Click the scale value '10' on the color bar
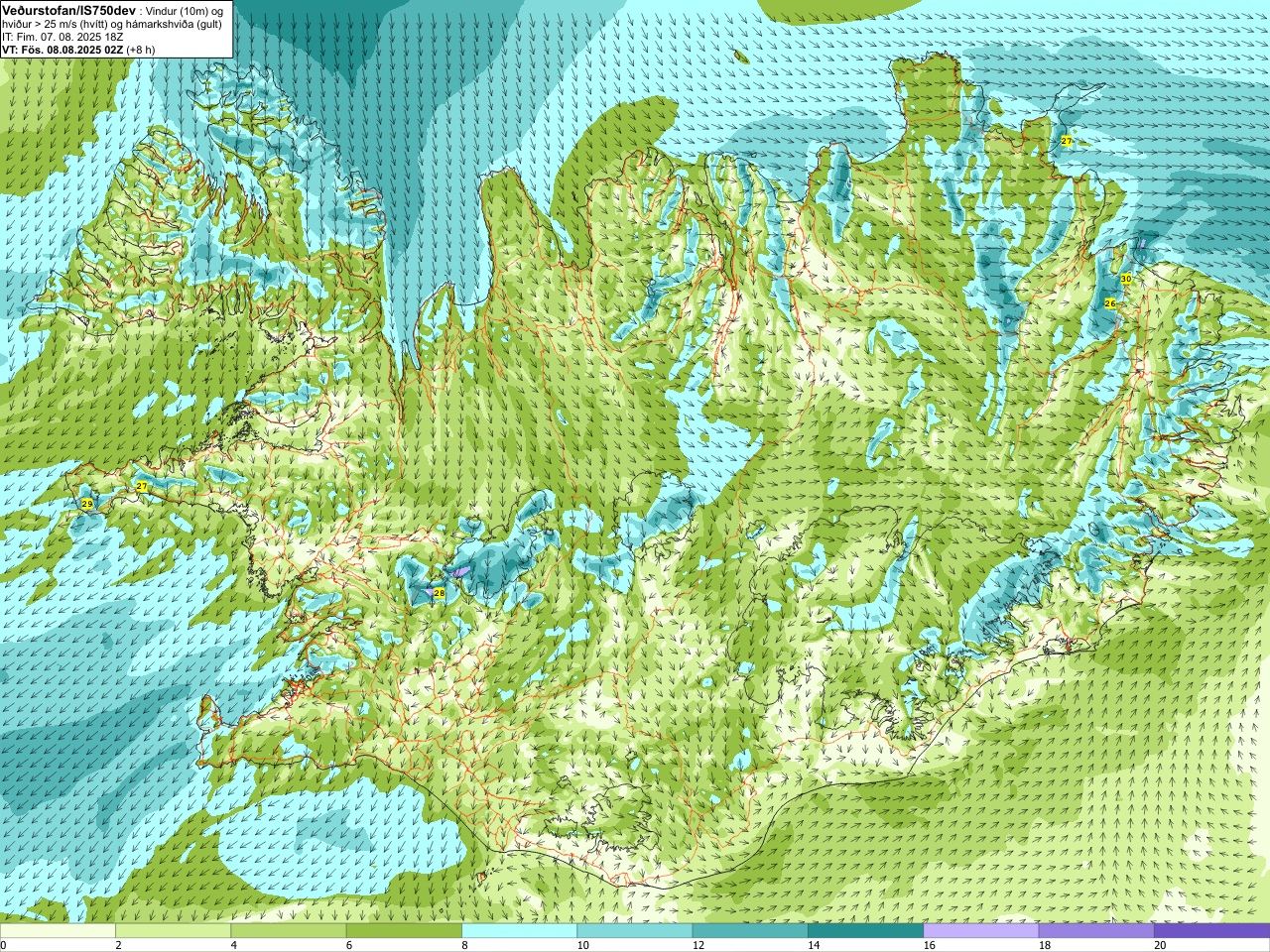 coord(582,945)
